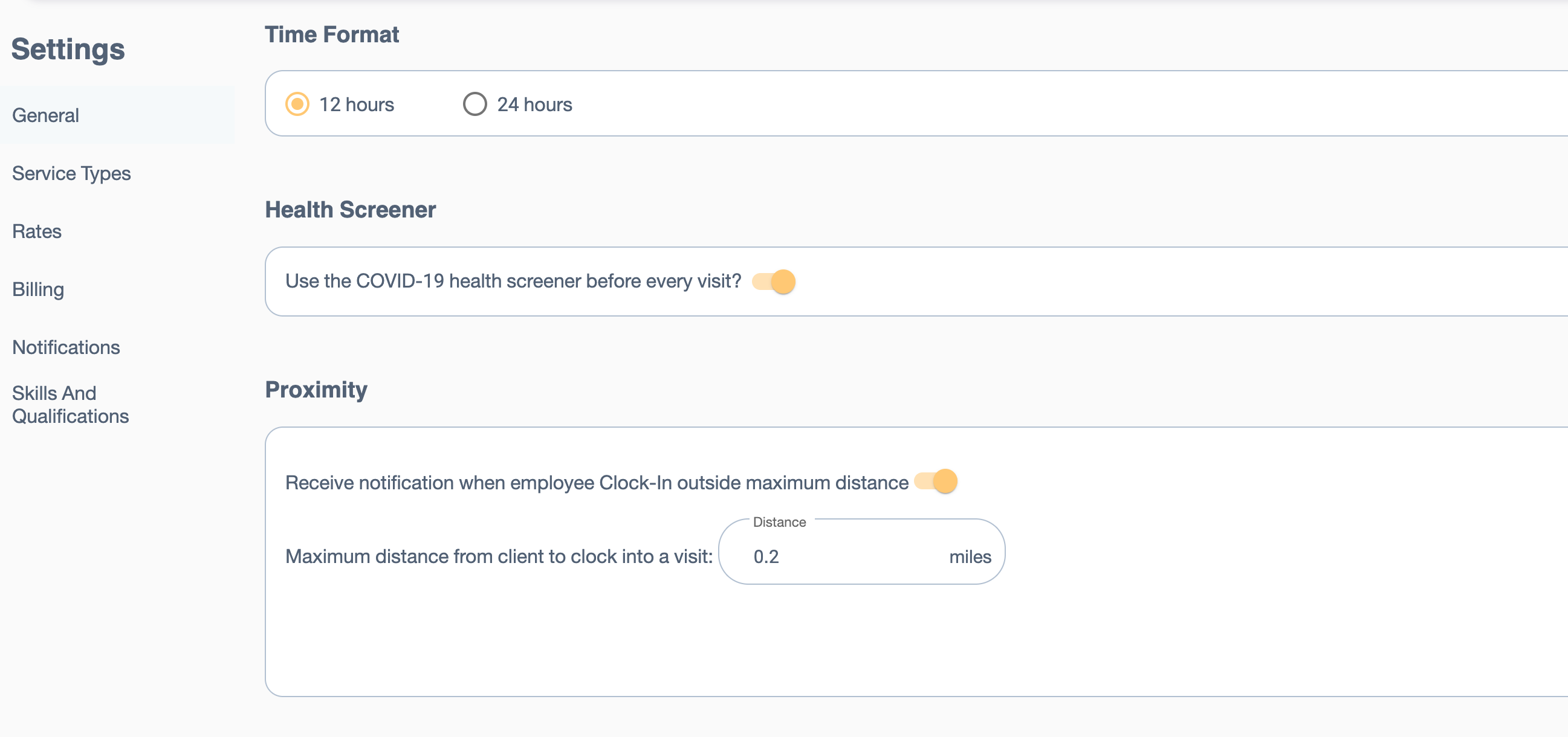
Task: Click the miles unit suffix
Action: pos(970,556)
